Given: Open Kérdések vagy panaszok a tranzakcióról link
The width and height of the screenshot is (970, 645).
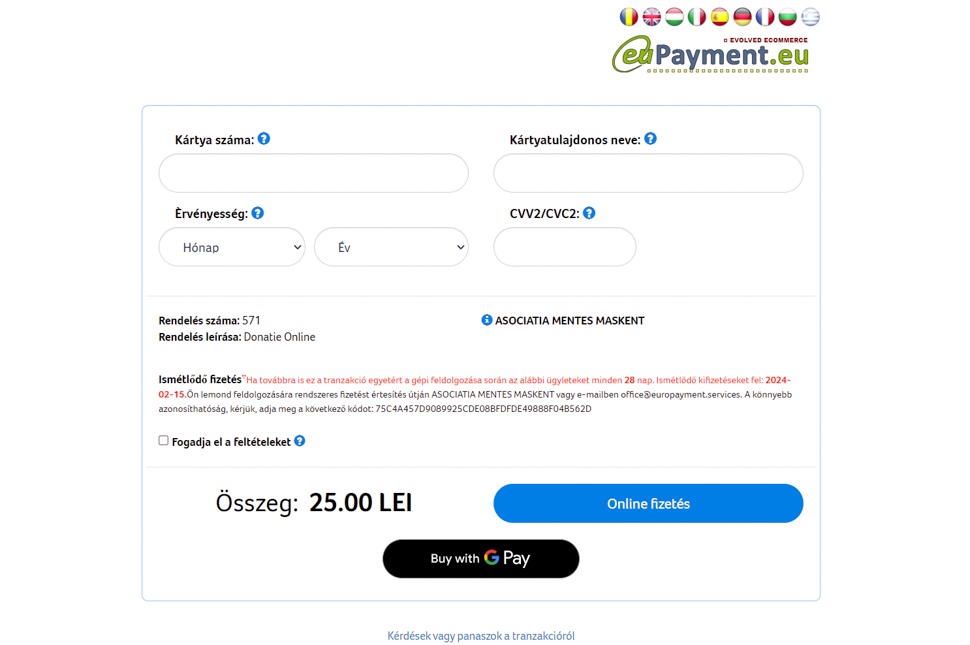Looking at the screenshot, I should 481,636.
